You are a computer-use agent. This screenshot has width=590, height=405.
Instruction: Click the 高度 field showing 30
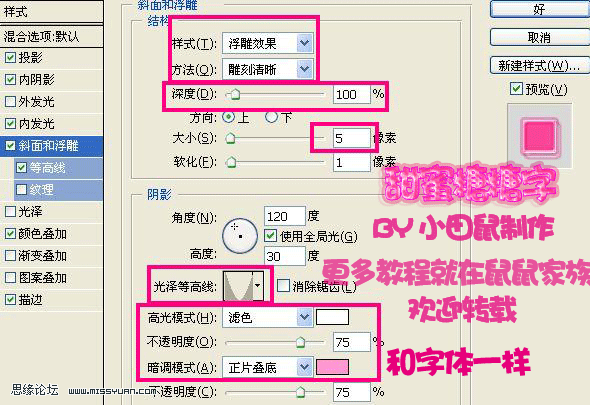point(284,256)
